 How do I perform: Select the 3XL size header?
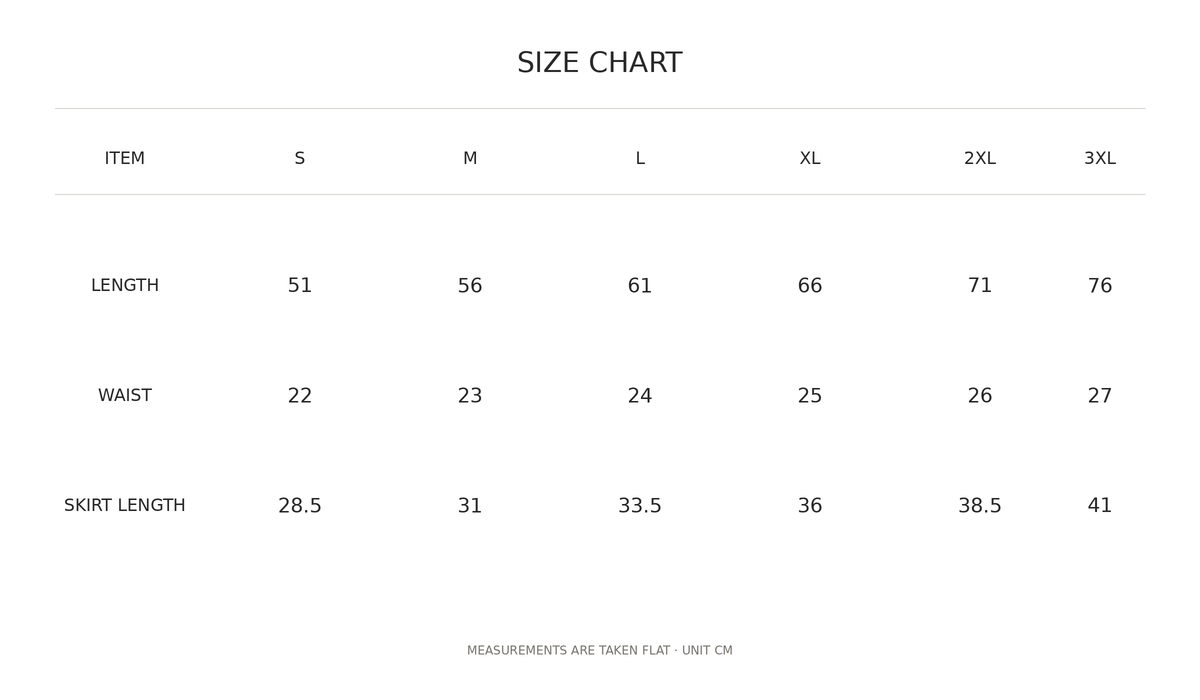1100,158
